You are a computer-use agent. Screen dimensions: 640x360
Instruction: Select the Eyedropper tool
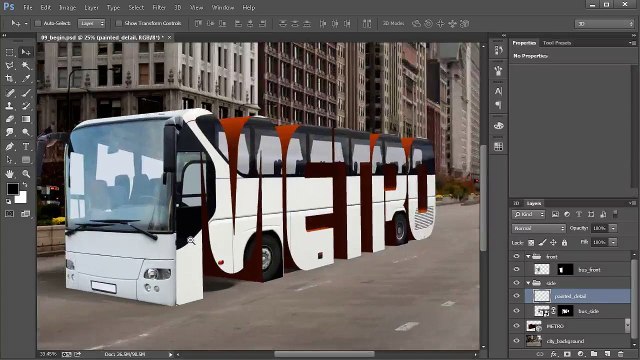pos(26,78)
